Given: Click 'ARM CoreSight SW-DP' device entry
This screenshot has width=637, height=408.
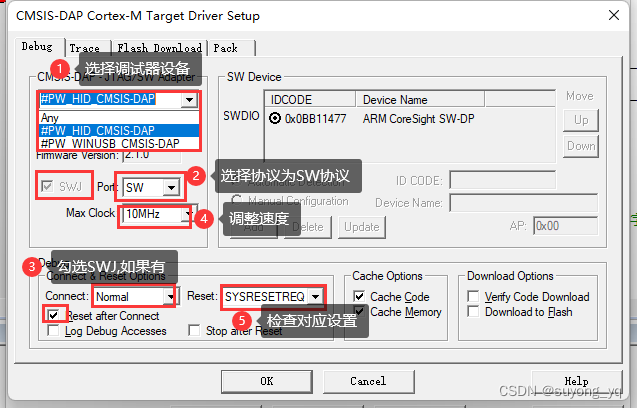Looking at the screenshot, I should click(x=418, y=119).
